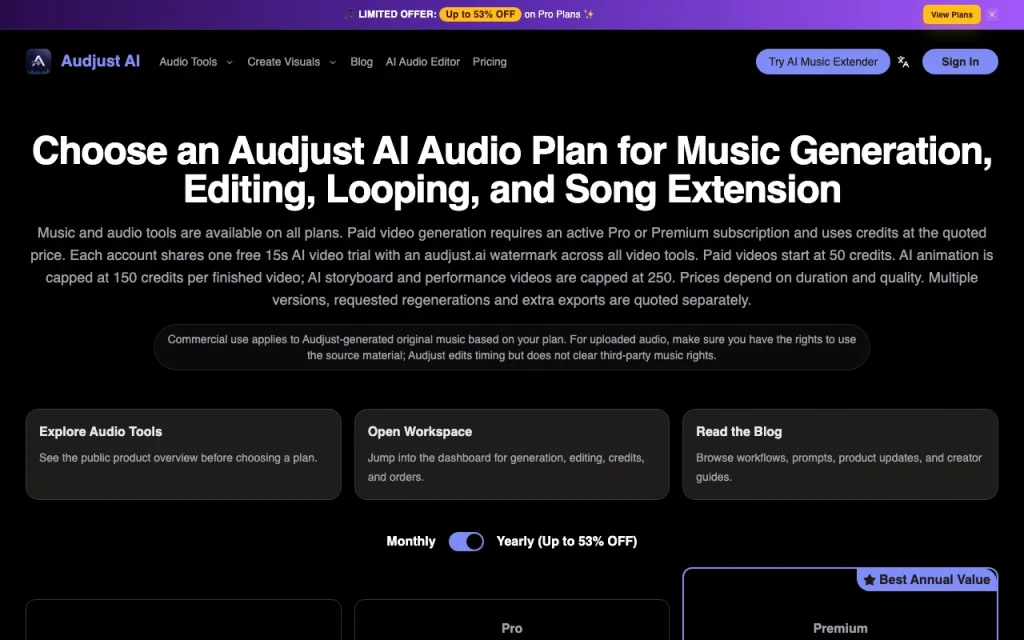Click the View Plans button

tap(952, 14)
